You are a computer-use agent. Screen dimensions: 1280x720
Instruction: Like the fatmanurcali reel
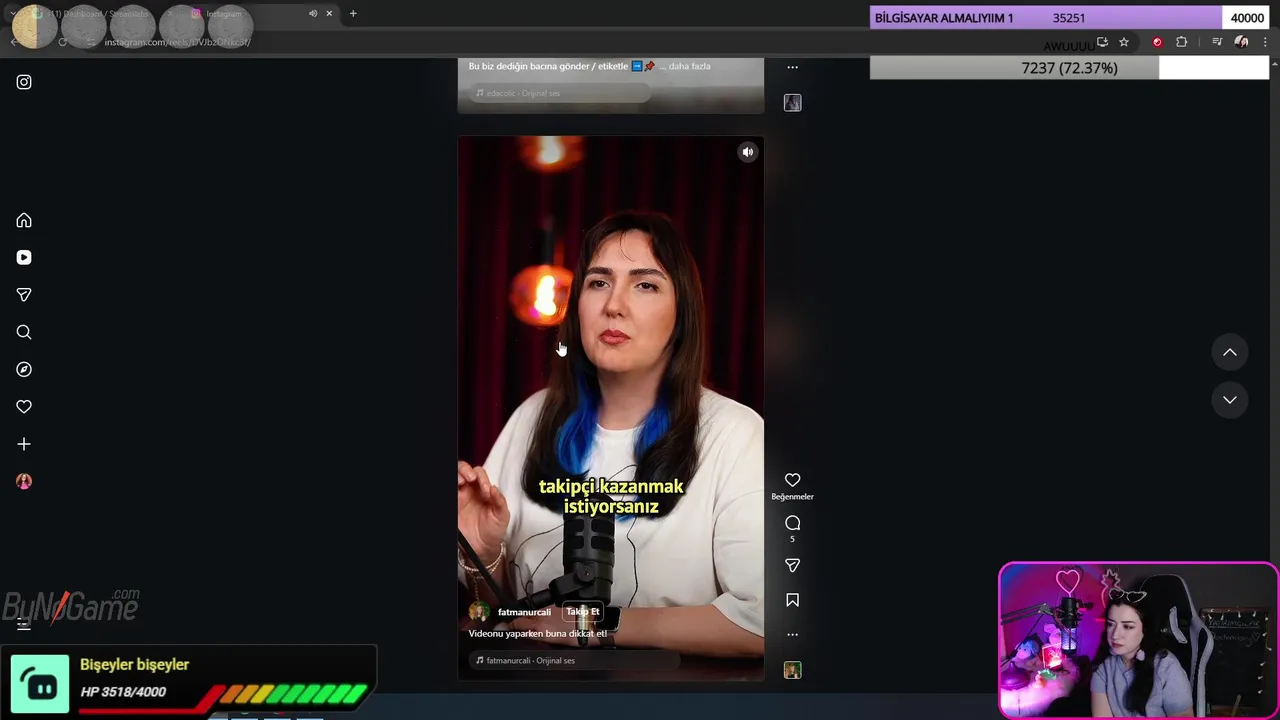[792, 480]
